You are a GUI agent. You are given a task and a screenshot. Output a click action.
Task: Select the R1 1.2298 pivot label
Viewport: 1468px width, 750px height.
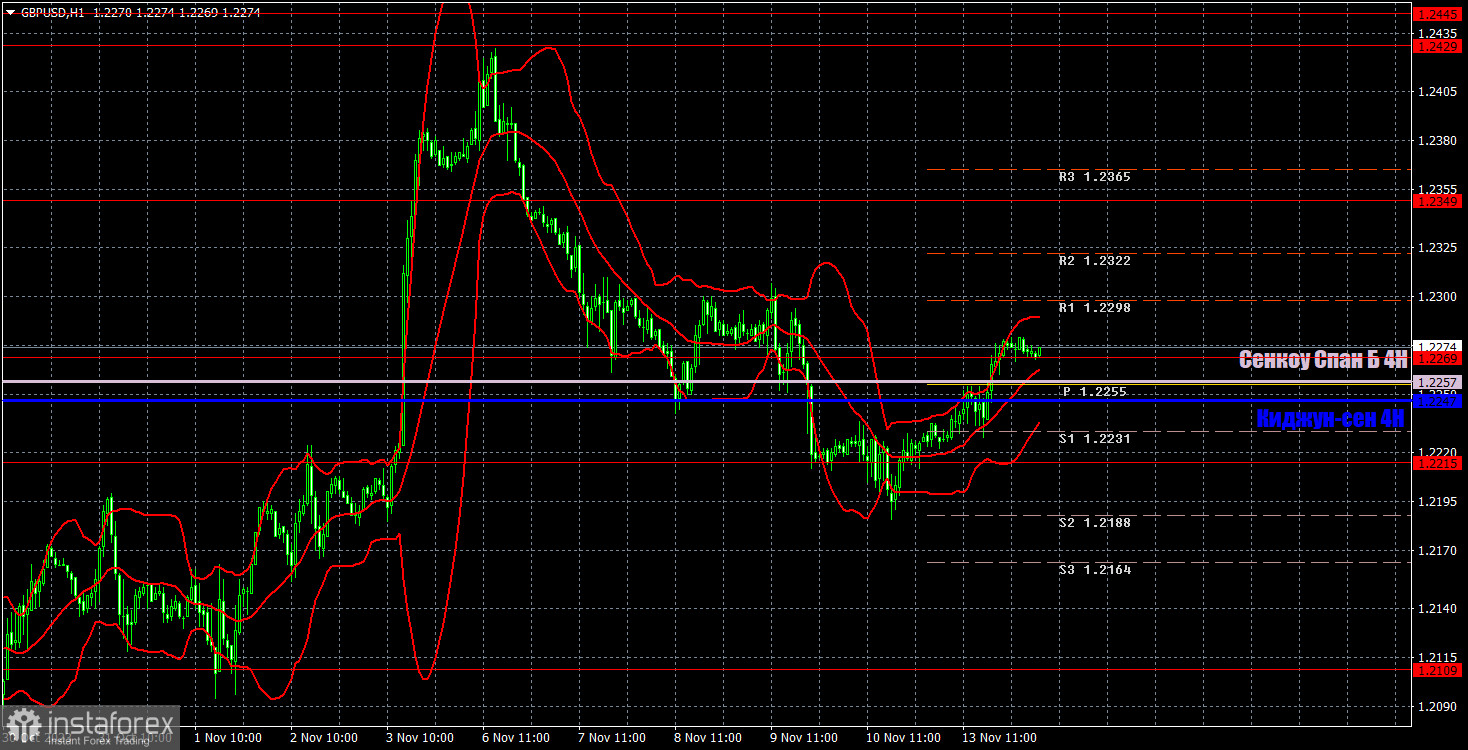(1095, 308)
